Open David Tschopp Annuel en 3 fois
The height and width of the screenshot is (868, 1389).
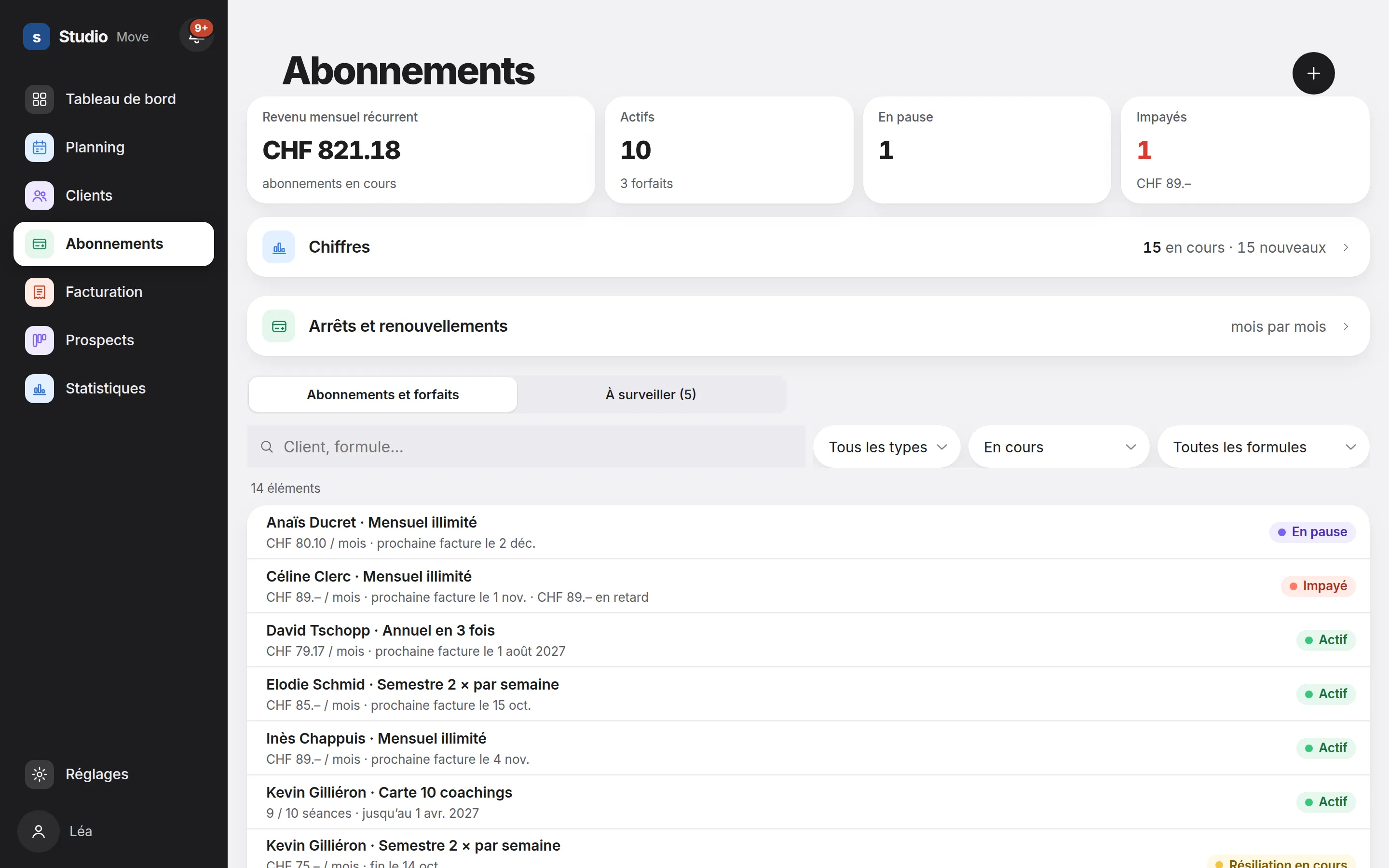808,640
